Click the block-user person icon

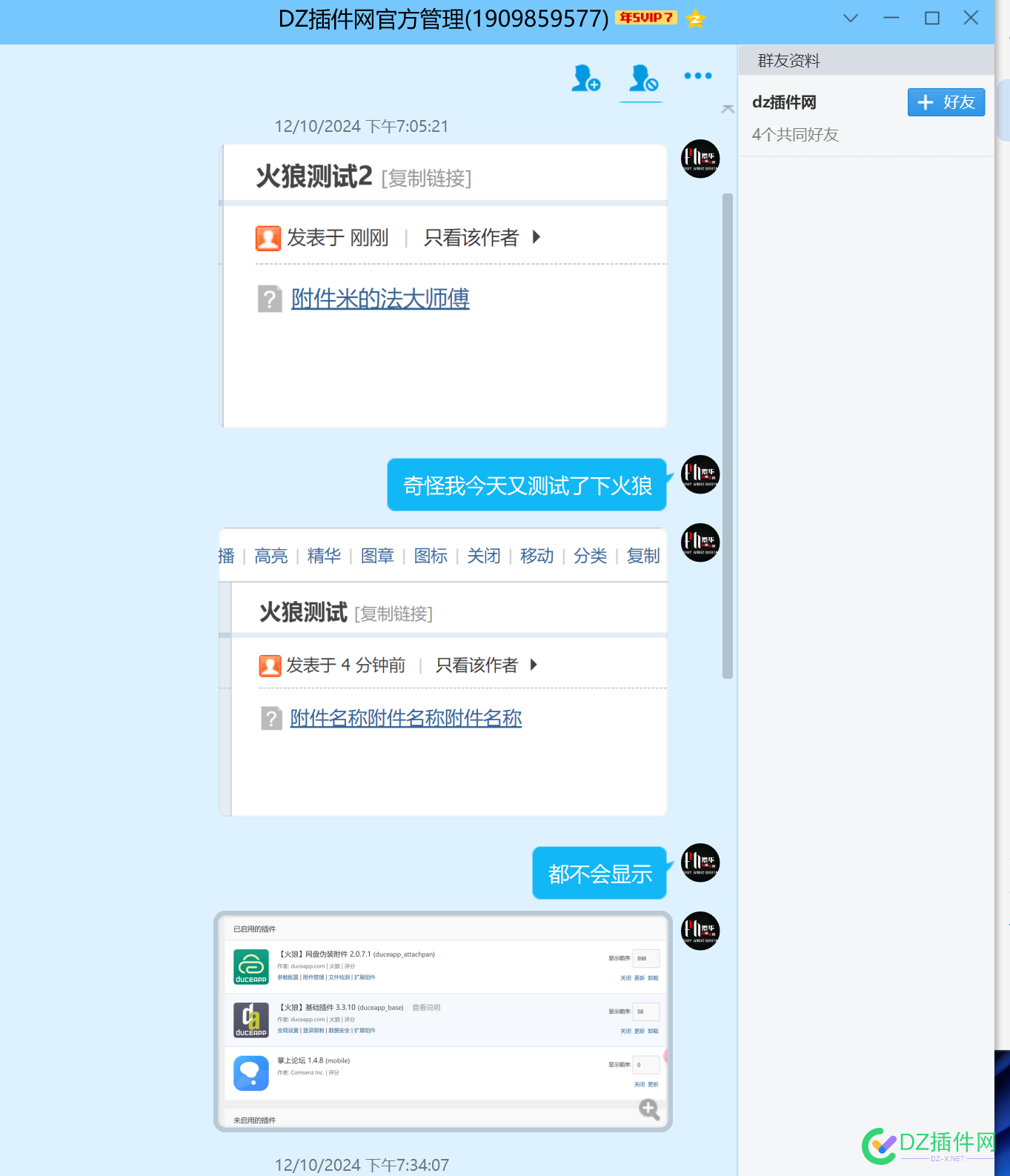[642, 78]
